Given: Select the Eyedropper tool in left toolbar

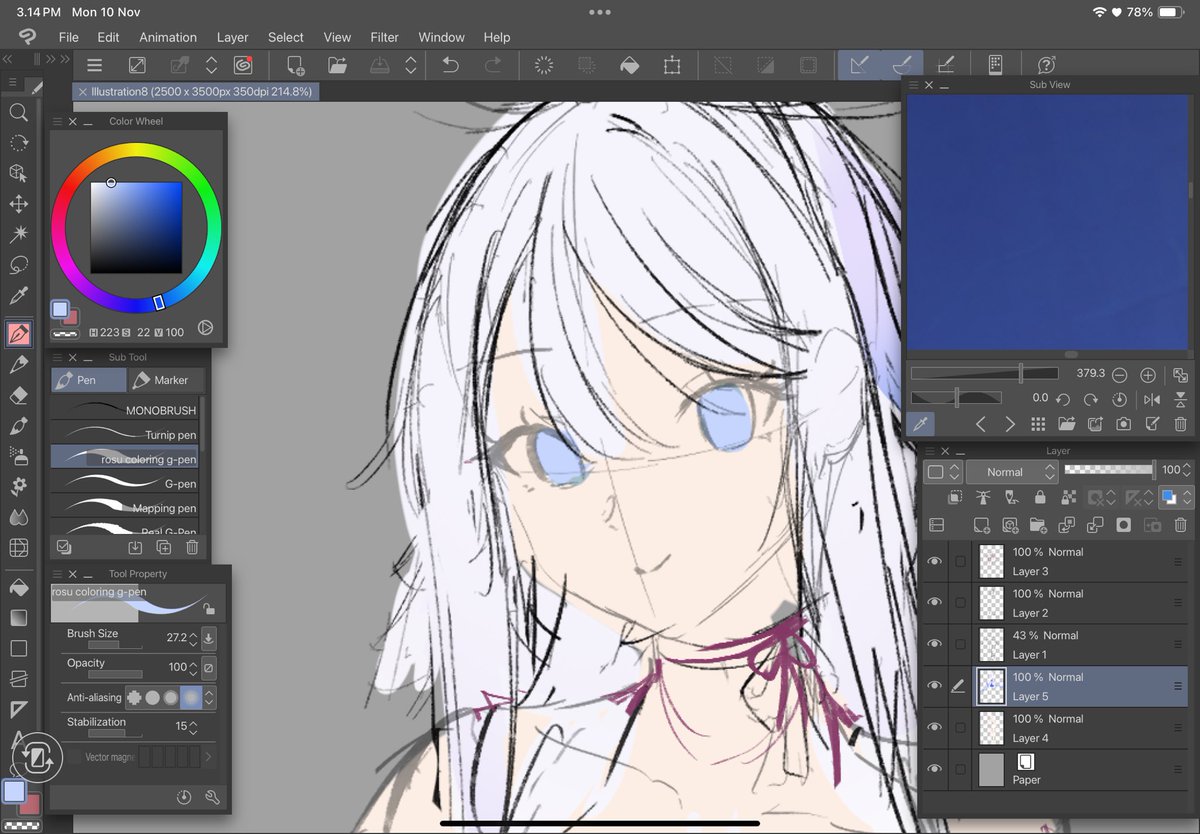Looking at the screenshot, I should [x=18, y=296].
